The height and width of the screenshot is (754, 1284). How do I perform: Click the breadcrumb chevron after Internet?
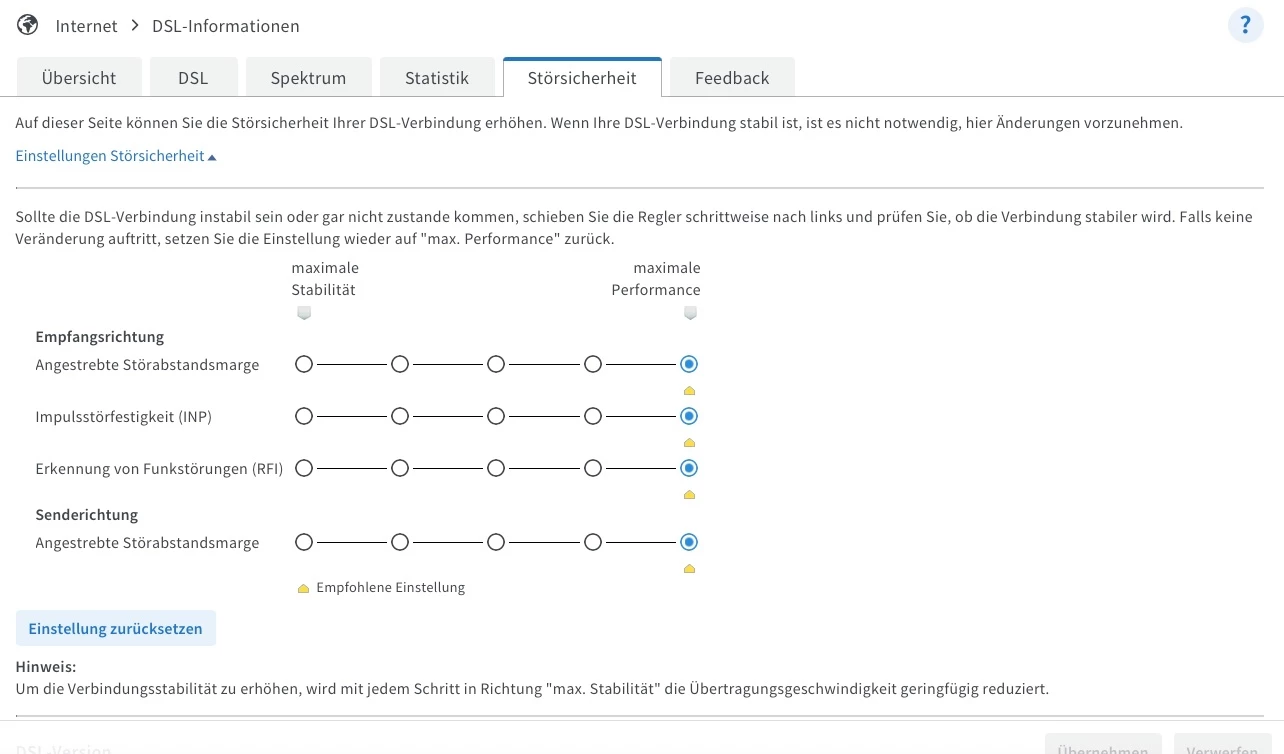click(x=135, y=26)
